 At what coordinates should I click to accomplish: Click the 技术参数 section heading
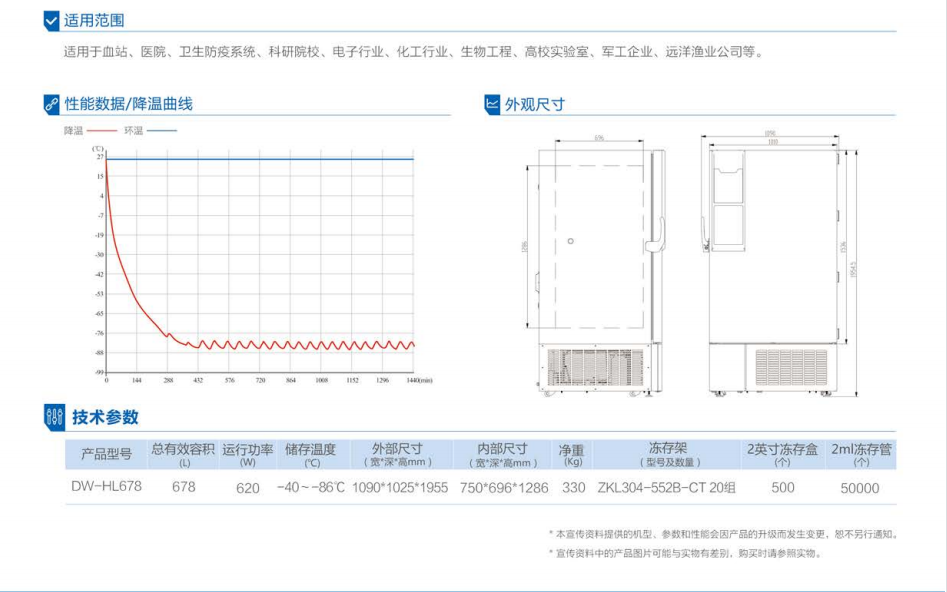105,418
